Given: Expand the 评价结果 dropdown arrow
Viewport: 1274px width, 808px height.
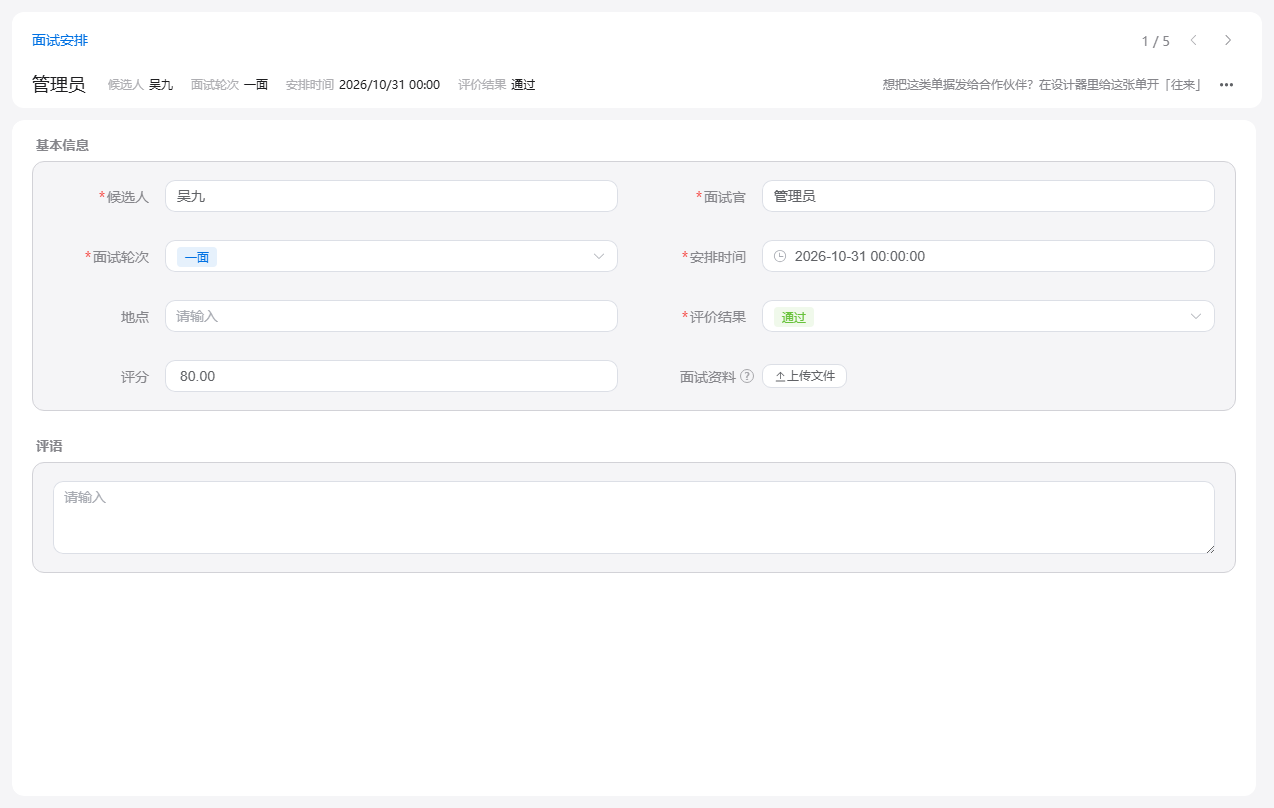Looking at the screenshot, I should (1196, 316).
